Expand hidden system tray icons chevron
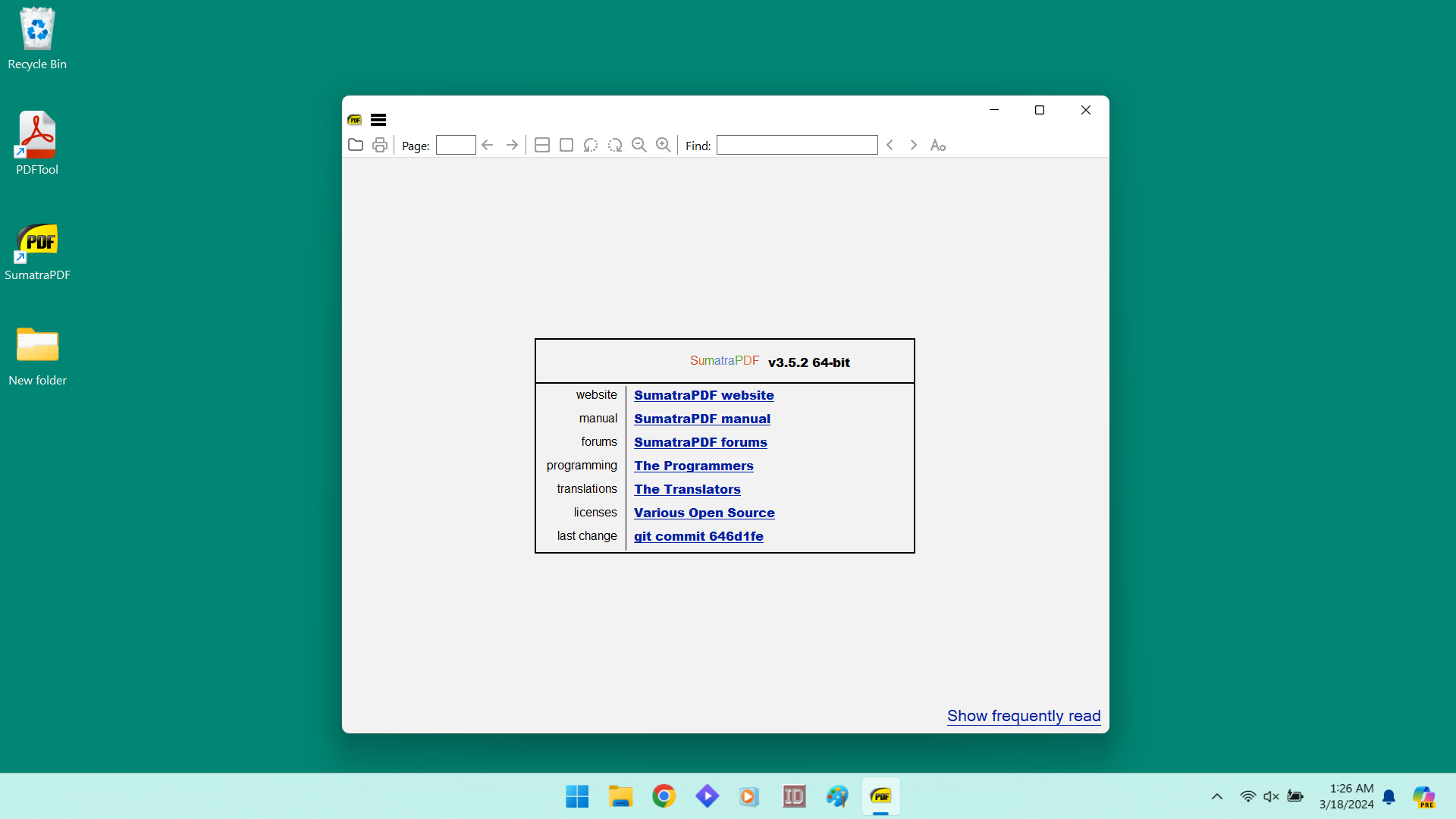 coord(1217,796)
